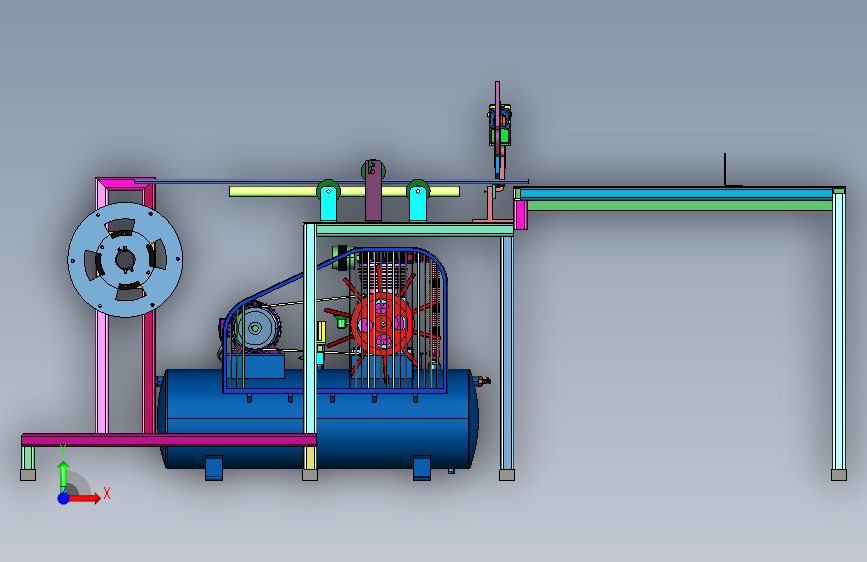
Task: Click the blue Z axis origin dot
Action: click(64, 498)
